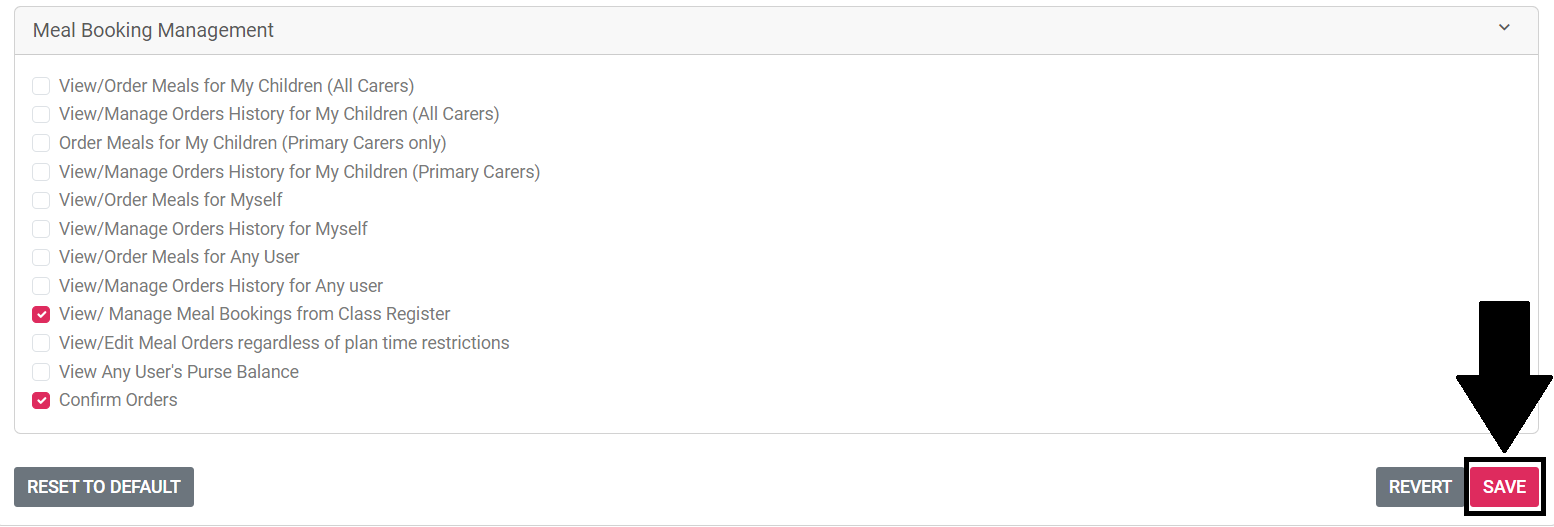This screenshot has height=527, width=1554.
Task: Check Order Meals for My Children (Primary Carers only)
Action: point(41,143)
